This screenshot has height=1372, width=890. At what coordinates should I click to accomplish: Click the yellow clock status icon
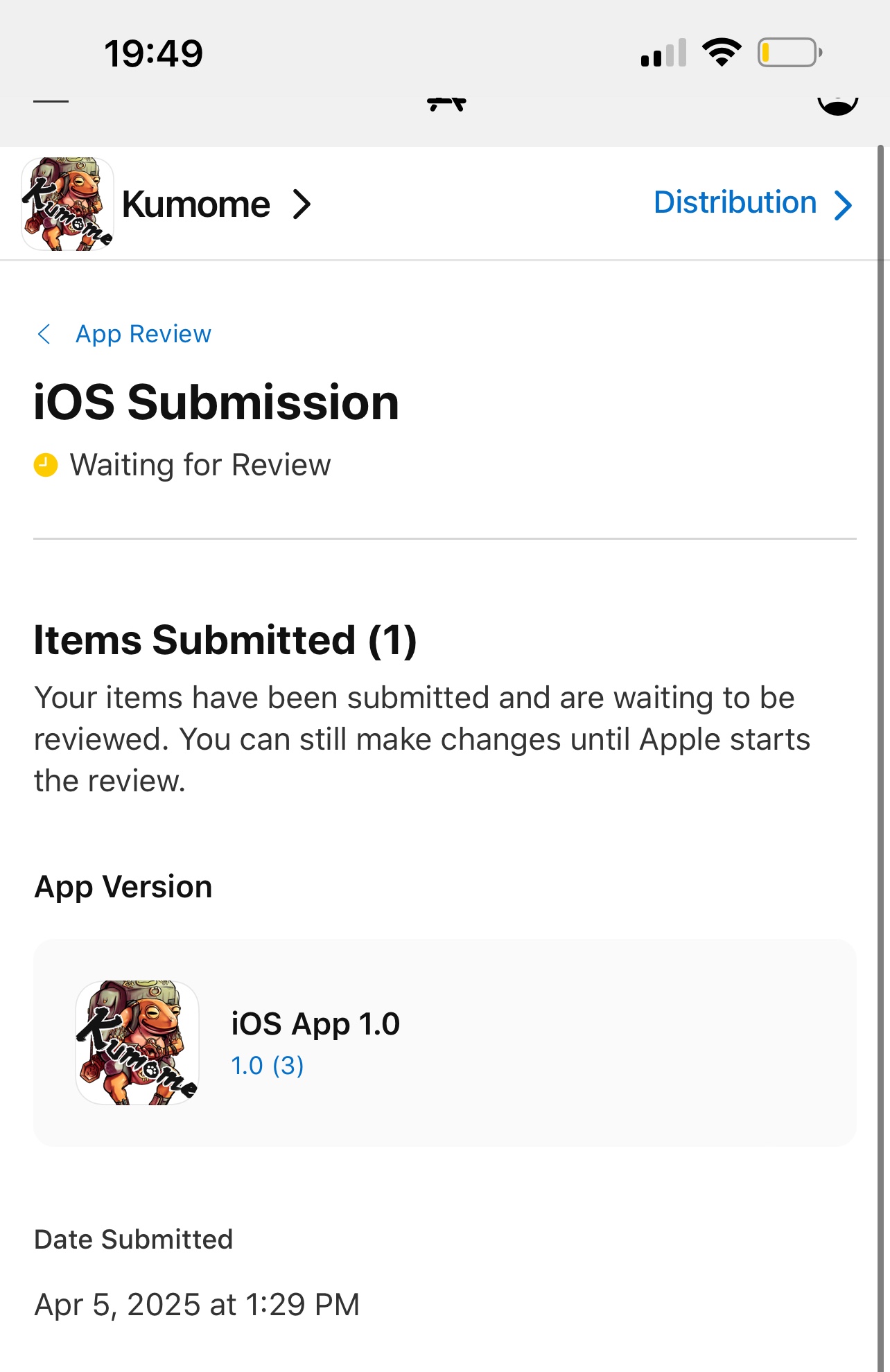(x=46, y=465)
